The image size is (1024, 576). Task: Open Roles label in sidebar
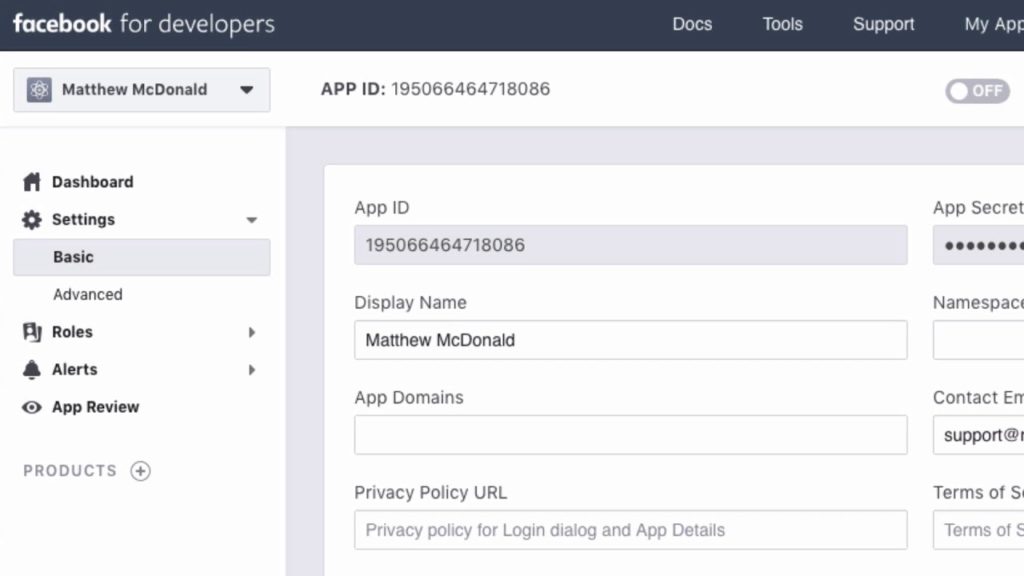[x=72, y=332]
